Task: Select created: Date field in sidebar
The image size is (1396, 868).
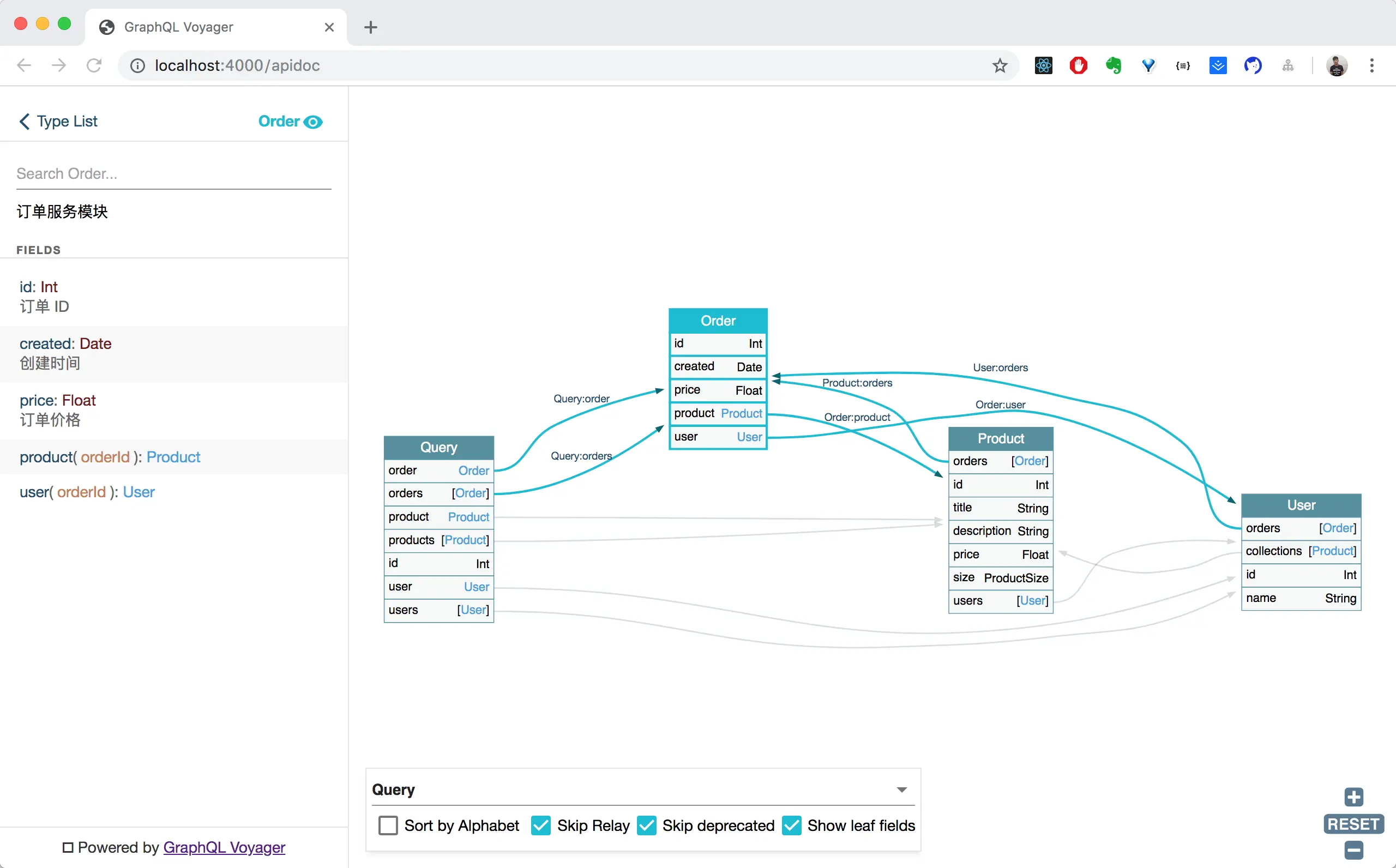Action: click(65, 353)
